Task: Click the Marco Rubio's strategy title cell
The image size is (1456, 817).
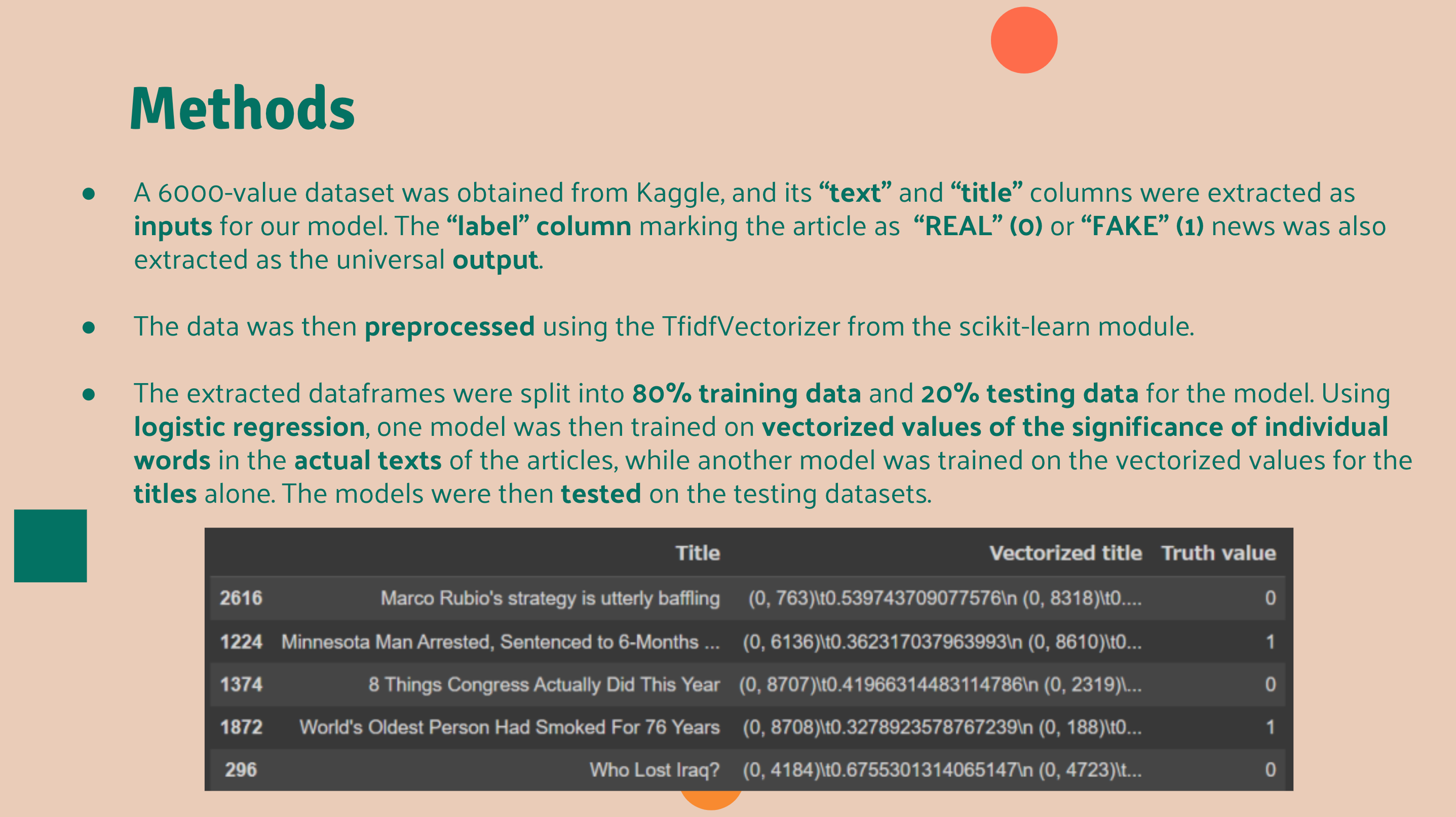Action: tap(550, 598)
